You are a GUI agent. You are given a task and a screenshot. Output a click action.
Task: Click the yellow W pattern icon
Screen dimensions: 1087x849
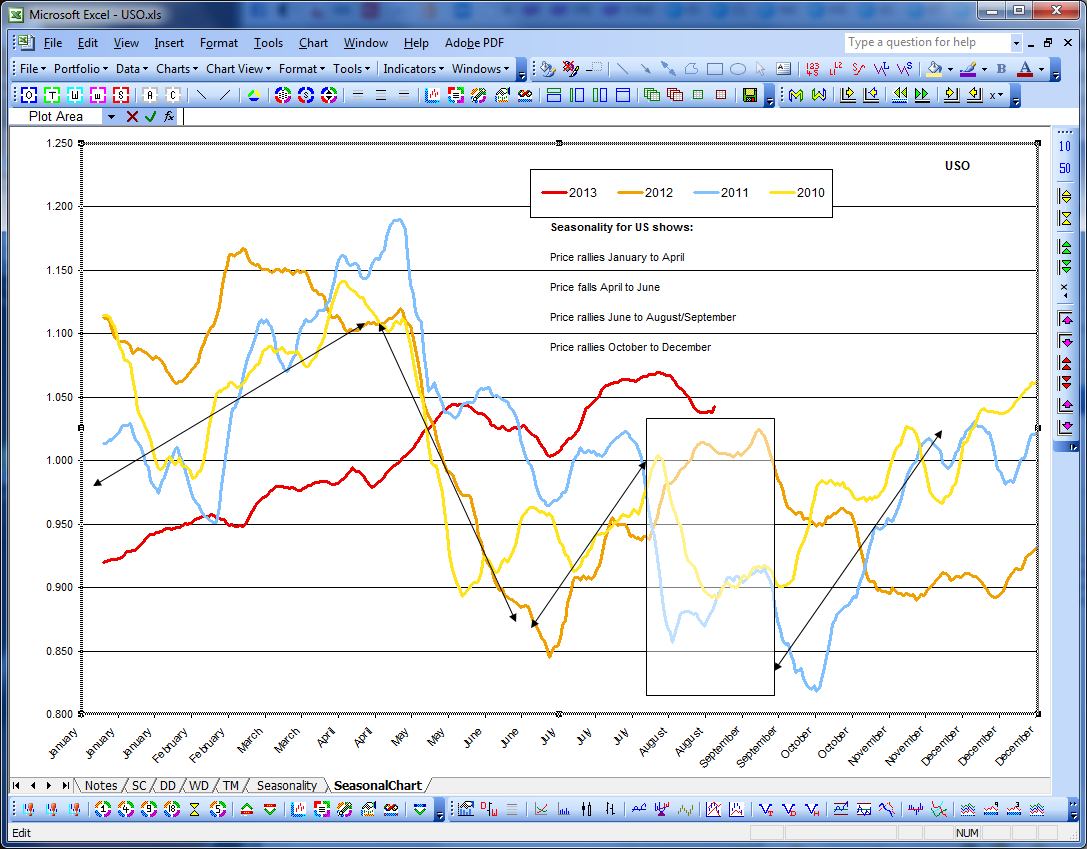(x=819, y=95)
